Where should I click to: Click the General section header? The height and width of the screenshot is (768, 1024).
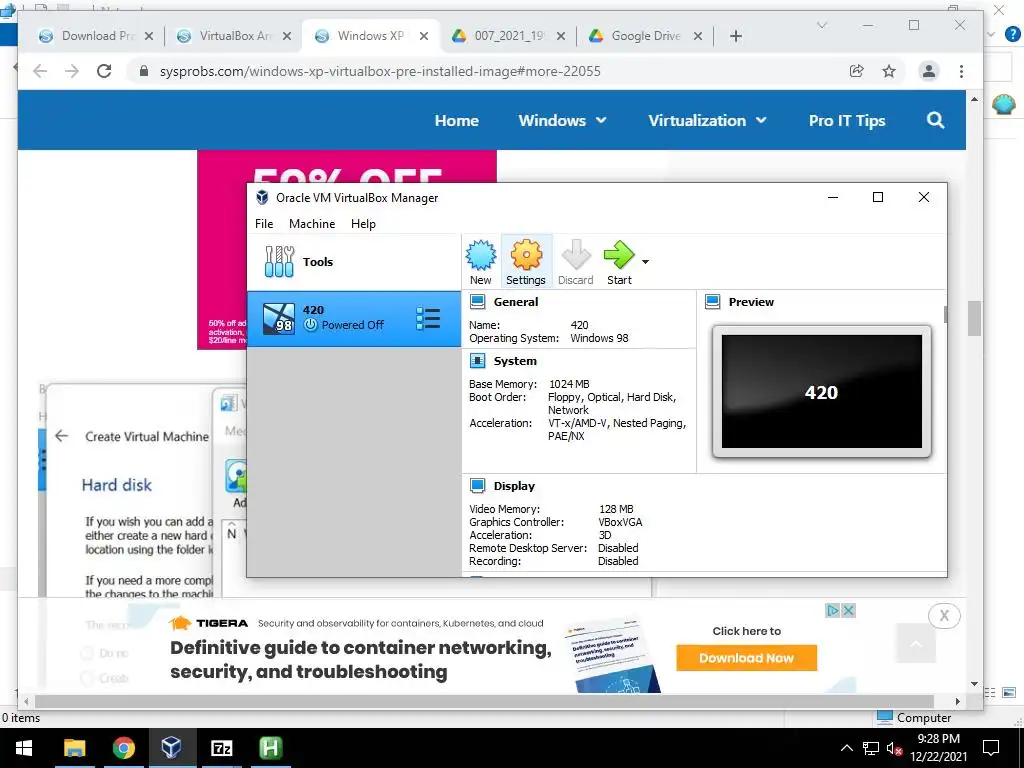[x=516, y=302]
